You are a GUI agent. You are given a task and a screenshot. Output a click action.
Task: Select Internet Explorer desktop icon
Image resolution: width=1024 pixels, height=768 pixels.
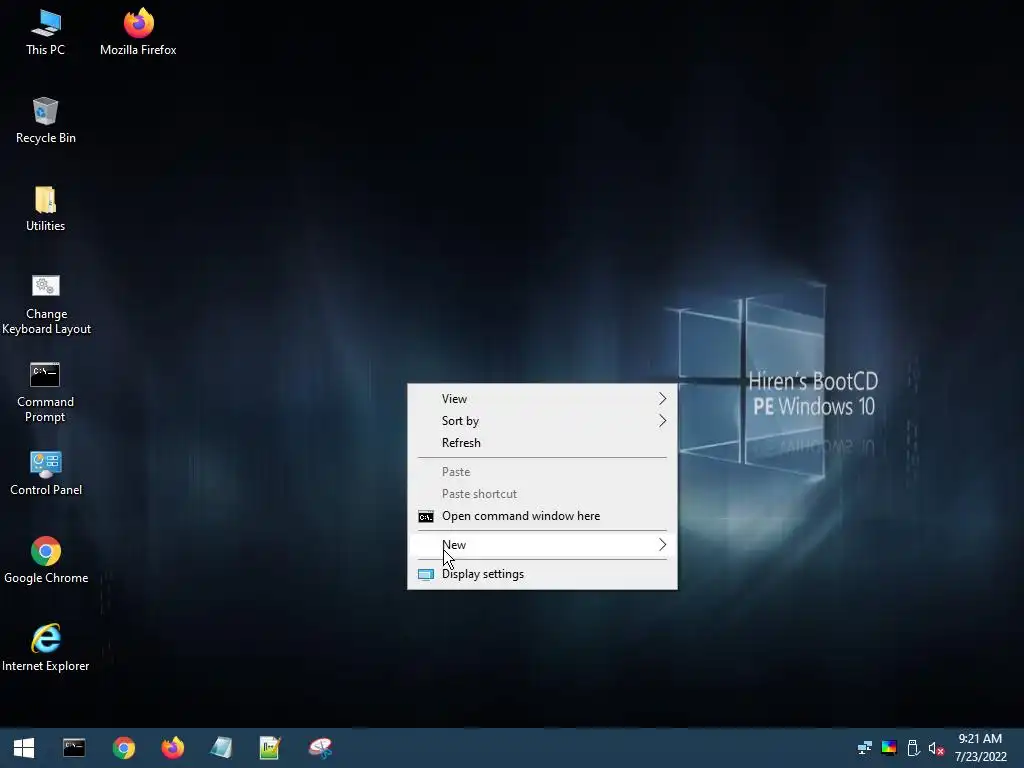(x=45, y=648)
